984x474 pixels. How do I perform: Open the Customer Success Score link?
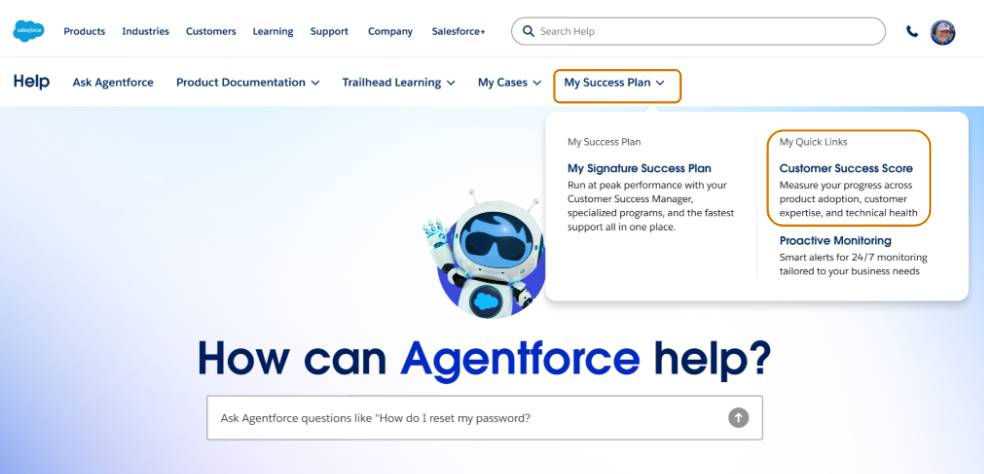click(846, 168)
